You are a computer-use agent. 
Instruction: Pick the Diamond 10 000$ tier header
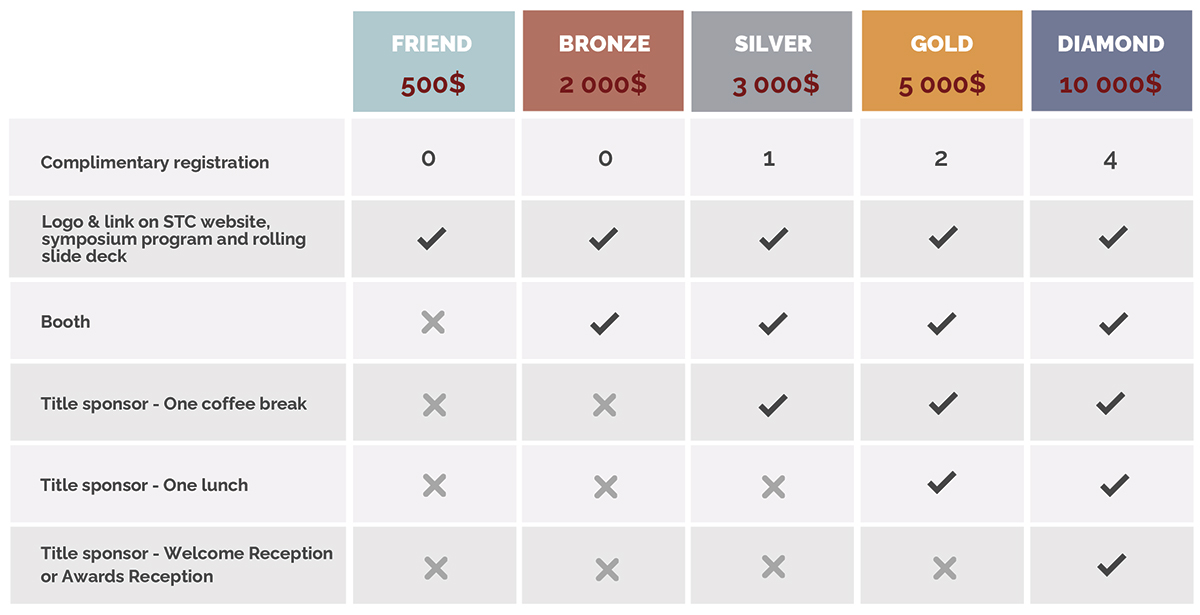coord(1111,61)
